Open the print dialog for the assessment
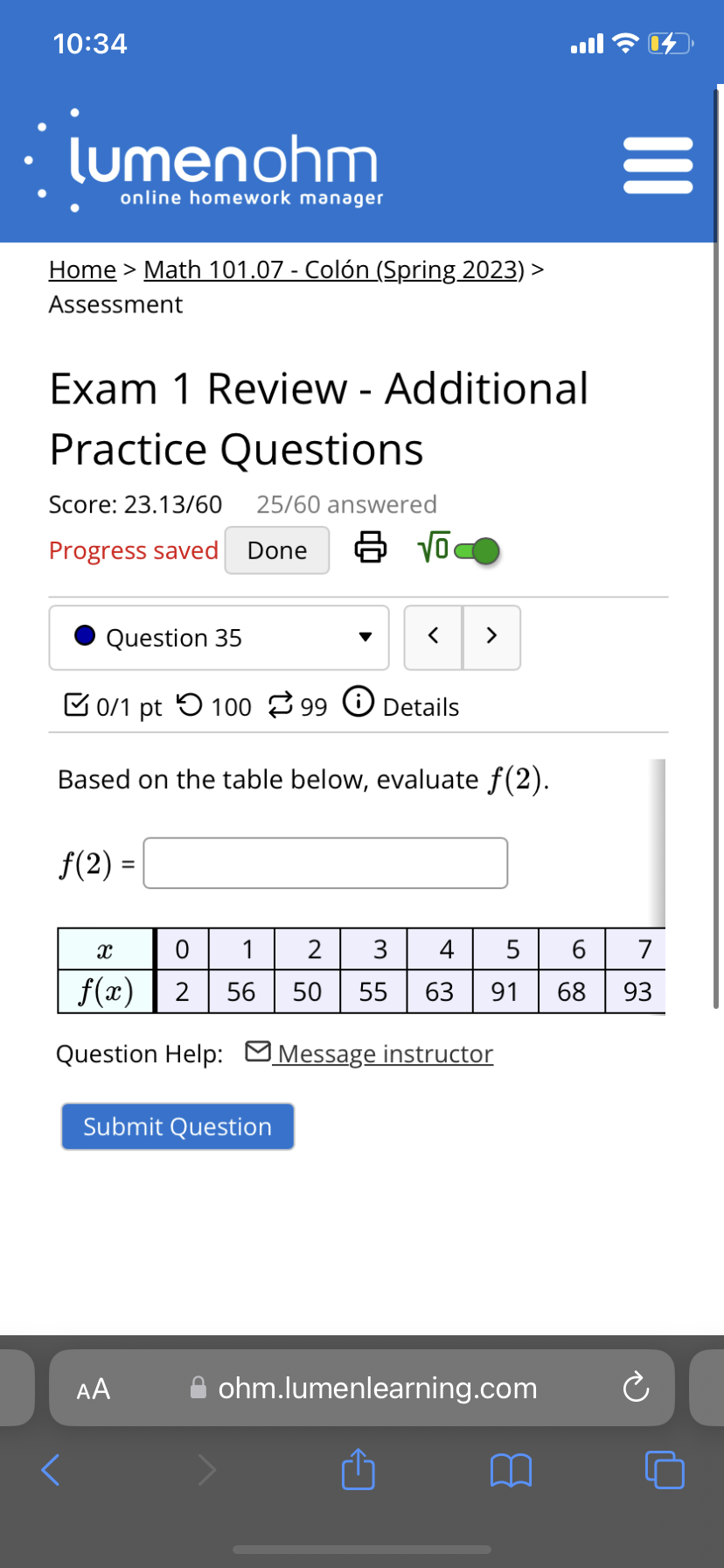 371,549
